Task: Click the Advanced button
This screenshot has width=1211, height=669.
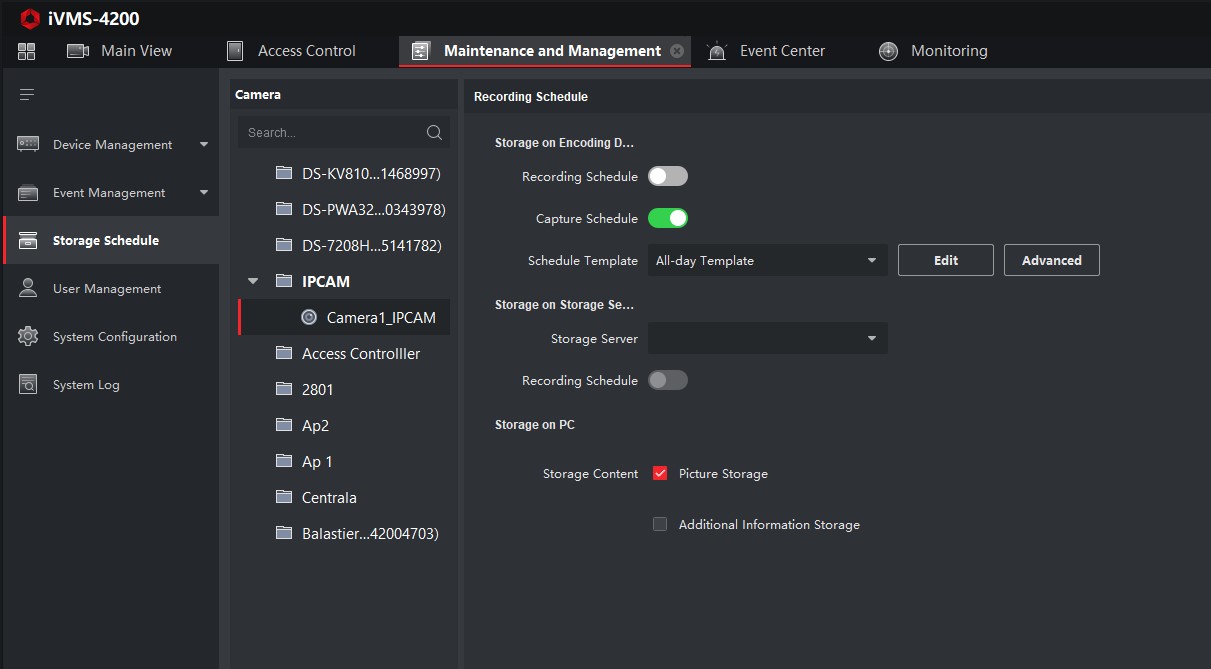Action: coord(1051,261)
